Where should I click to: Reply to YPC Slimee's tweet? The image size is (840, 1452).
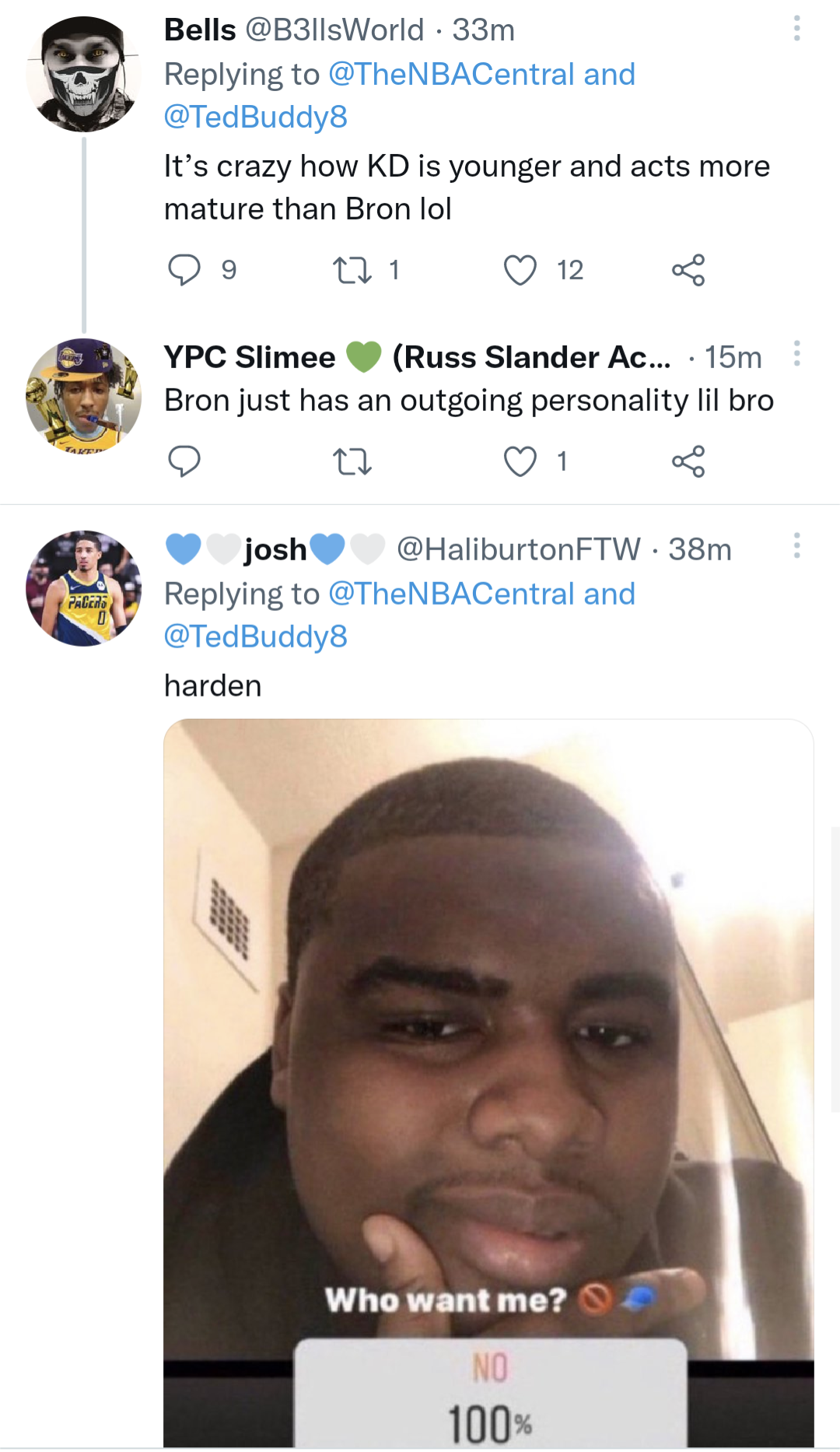(x=184, y=461)
